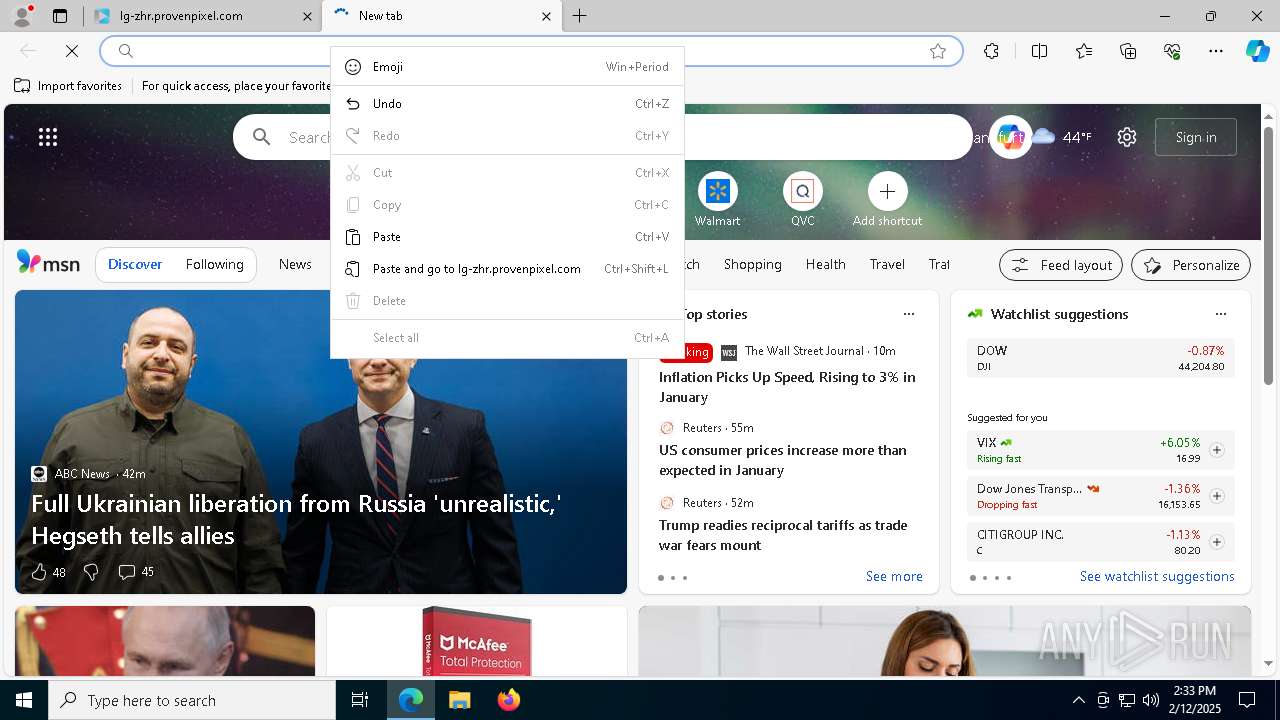Open Watchlist suggestions card options

[1221, 314]
